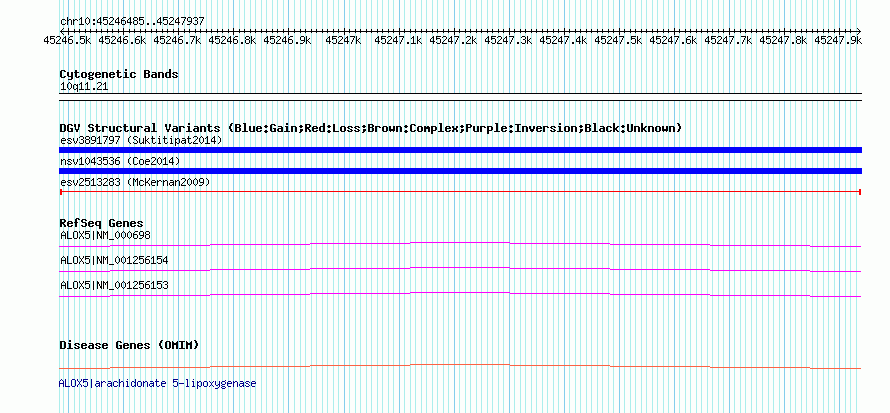The width and height of the screenshot is (890, 413).
Task: Click the magenta gene line for NM_001256154
Action: point(460,269)
